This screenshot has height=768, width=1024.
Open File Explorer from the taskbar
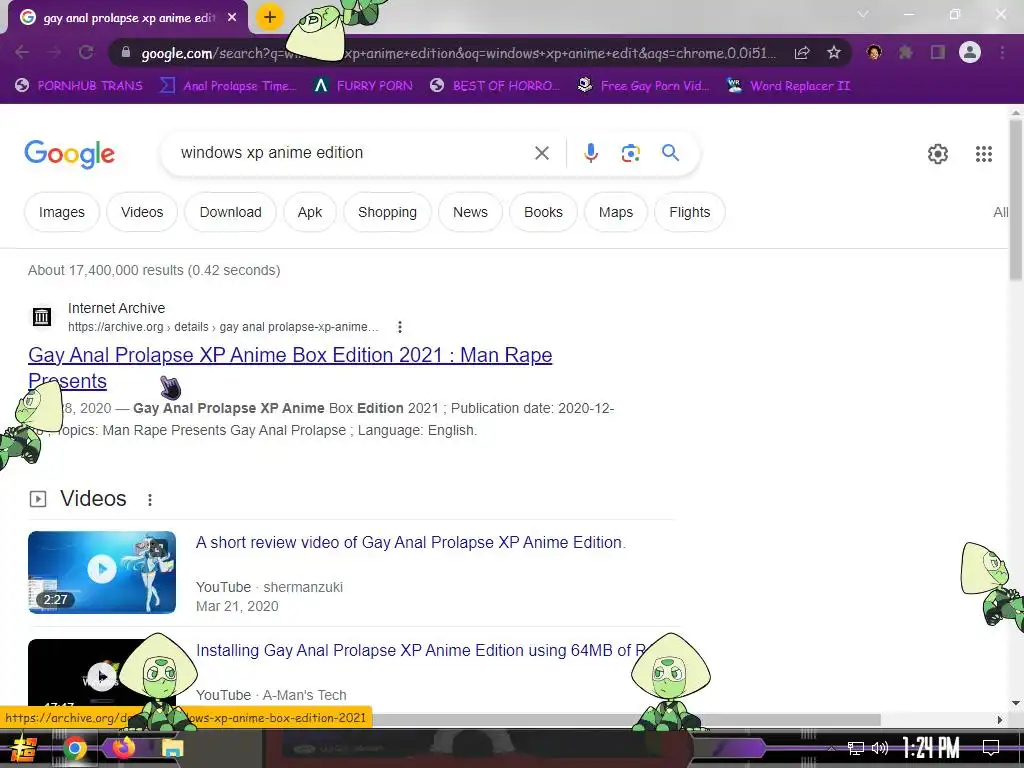coord(172,748)
